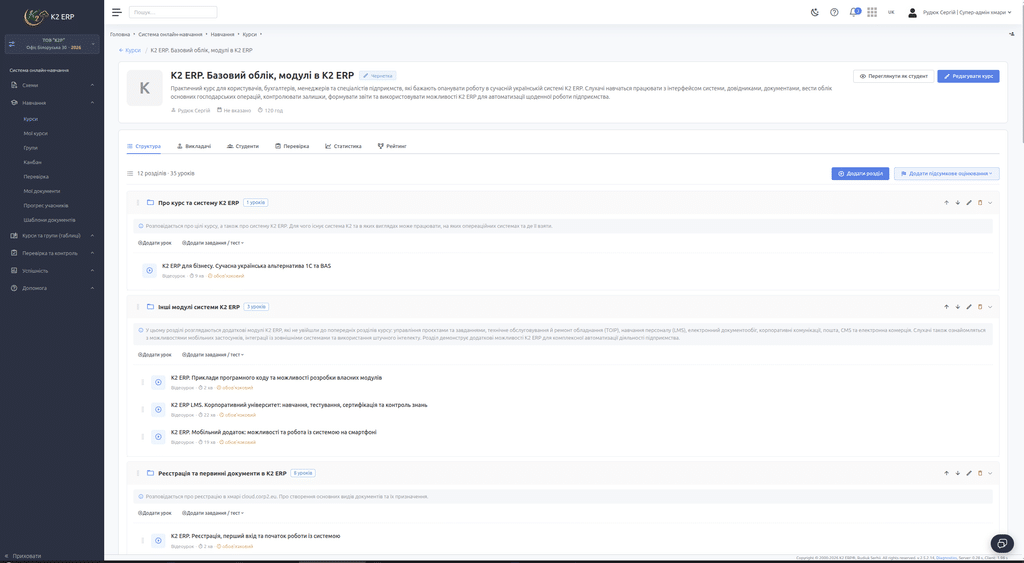The width and height of the screenshot is (1024, 563).
Task: Switch to Студенти tab
Action: [x=243, y=146]
